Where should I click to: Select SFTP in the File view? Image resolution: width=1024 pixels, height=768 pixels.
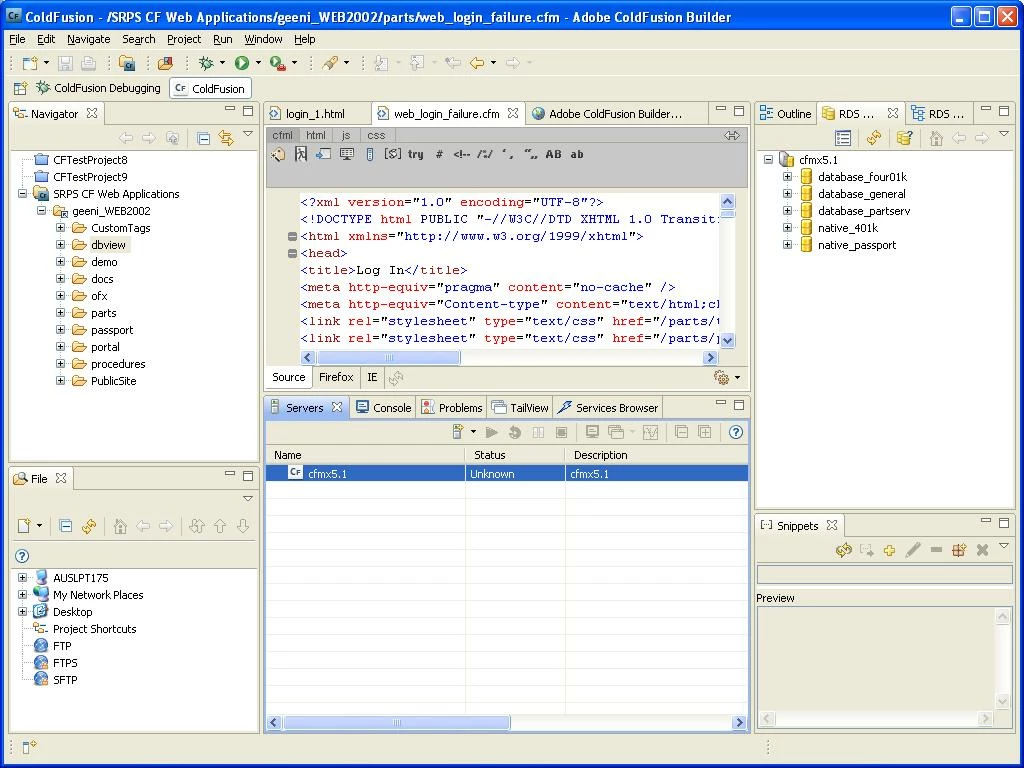pos(65,680)
